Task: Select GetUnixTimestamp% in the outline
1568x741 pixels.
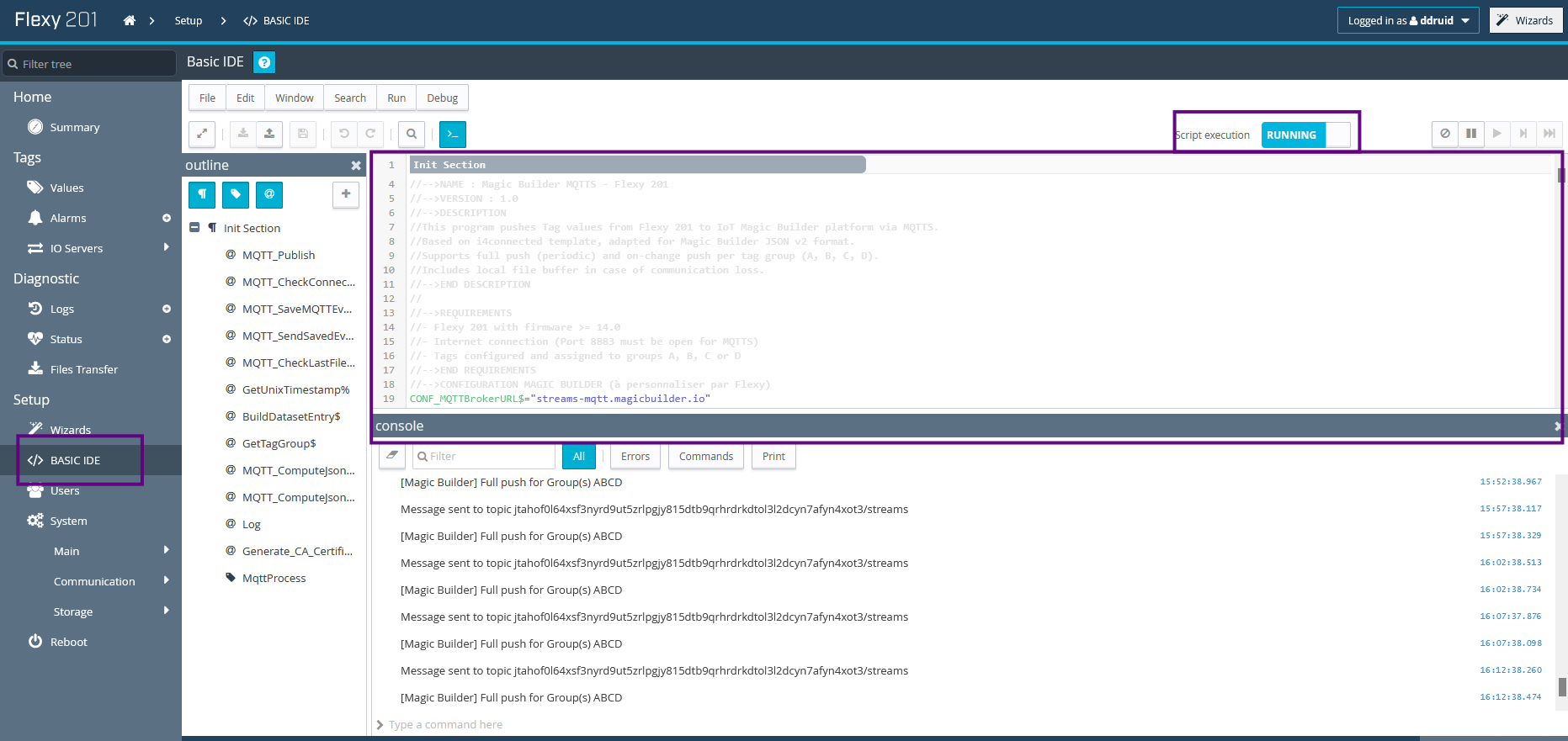Action: (295, 389)
